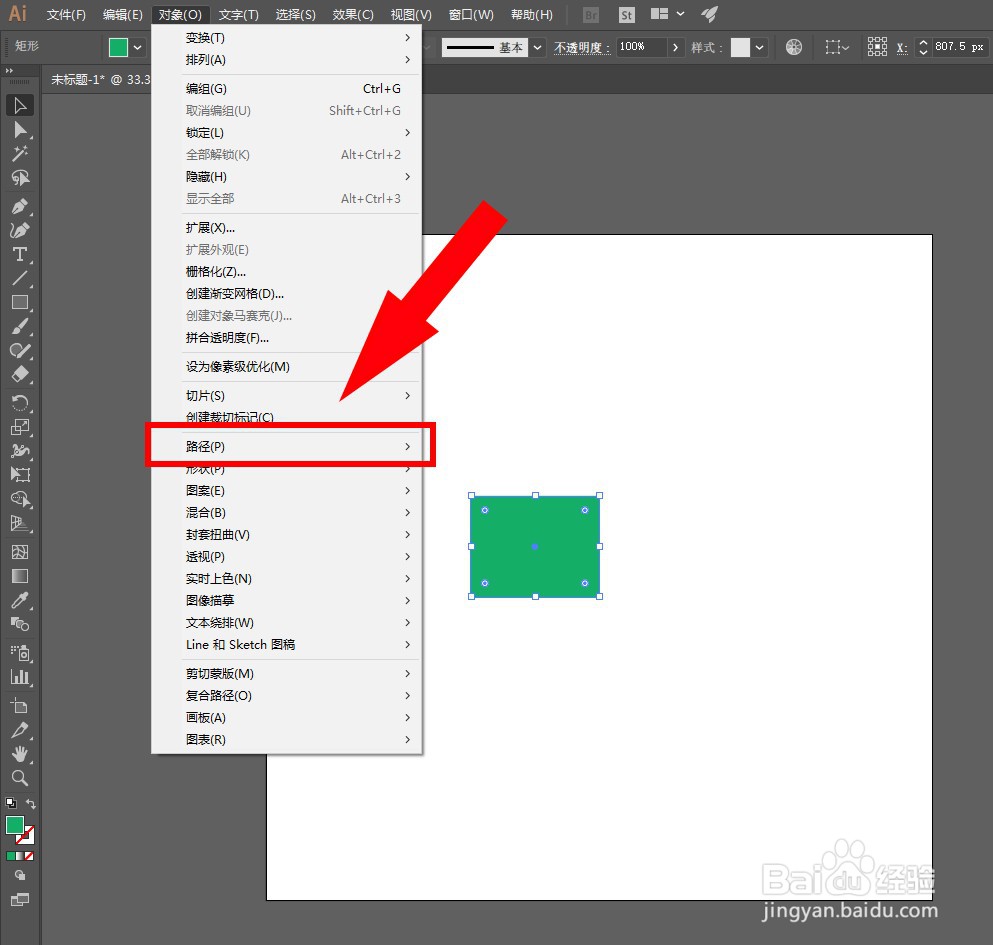Open the Window (窗口) menu
Image resolution: width=993 pixels, height=945 pixels.
pos(471,15)
